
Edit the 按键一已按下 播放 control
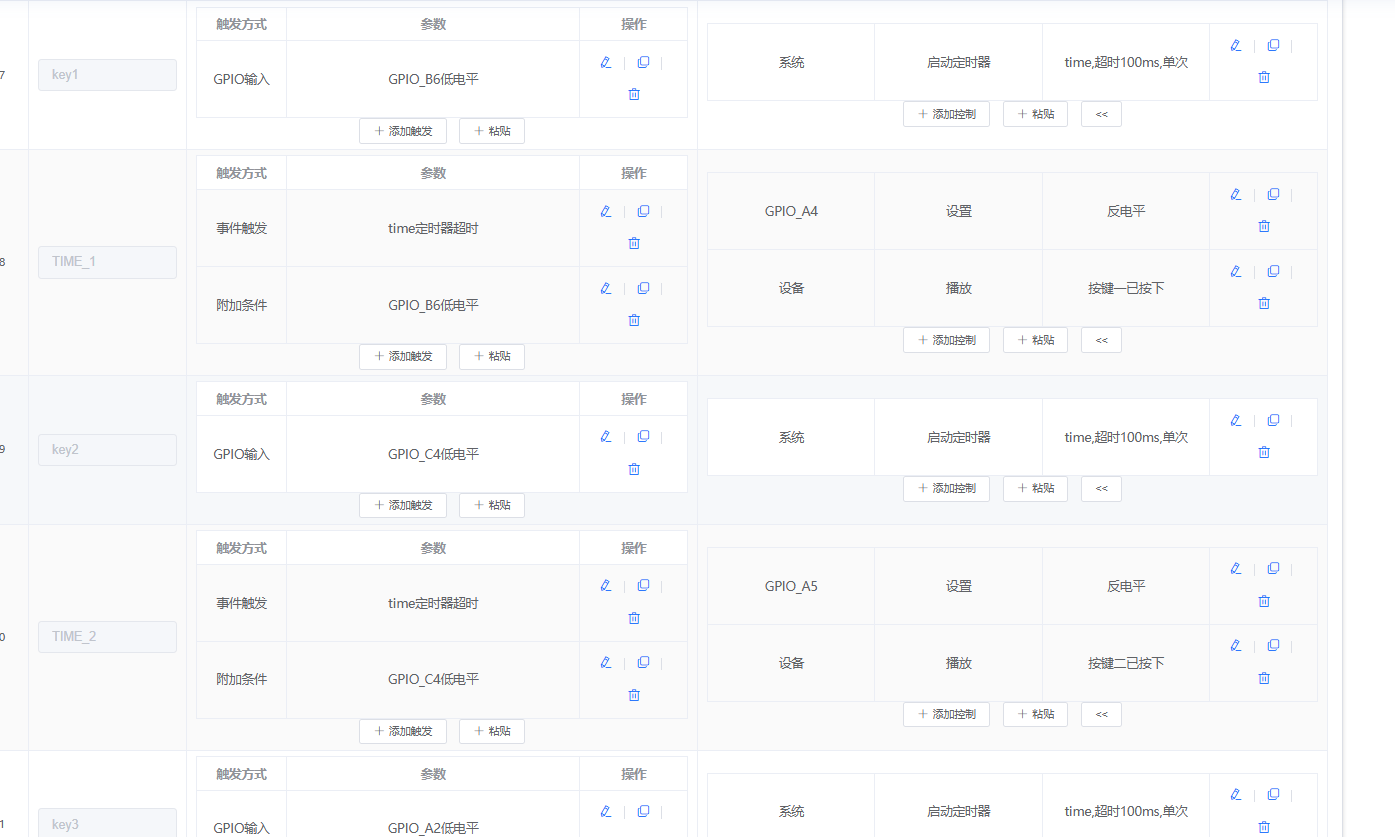tap(1235, 271)
